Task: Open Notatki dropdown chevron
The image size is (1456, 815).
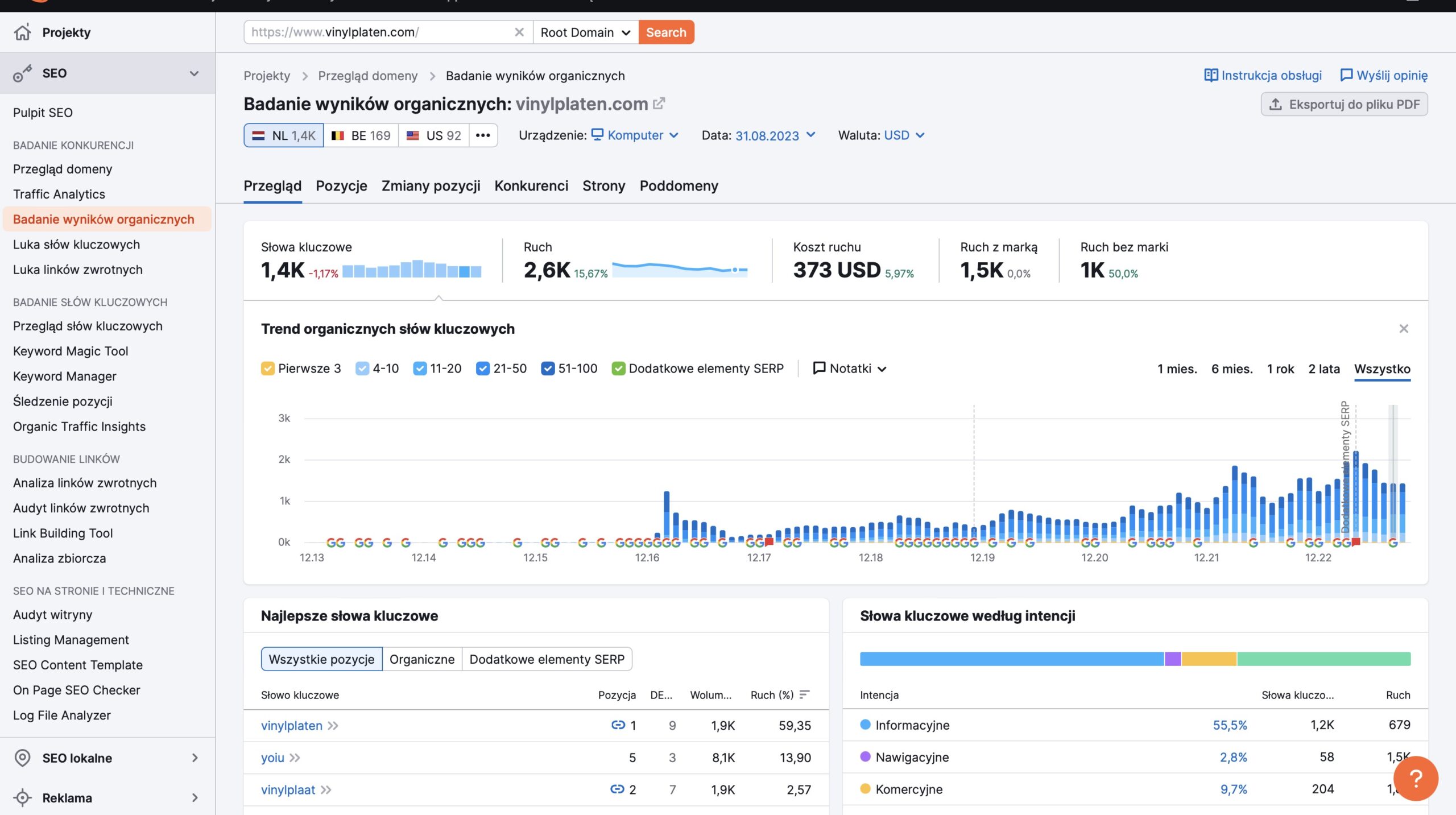Action: (x=882, y=369)
